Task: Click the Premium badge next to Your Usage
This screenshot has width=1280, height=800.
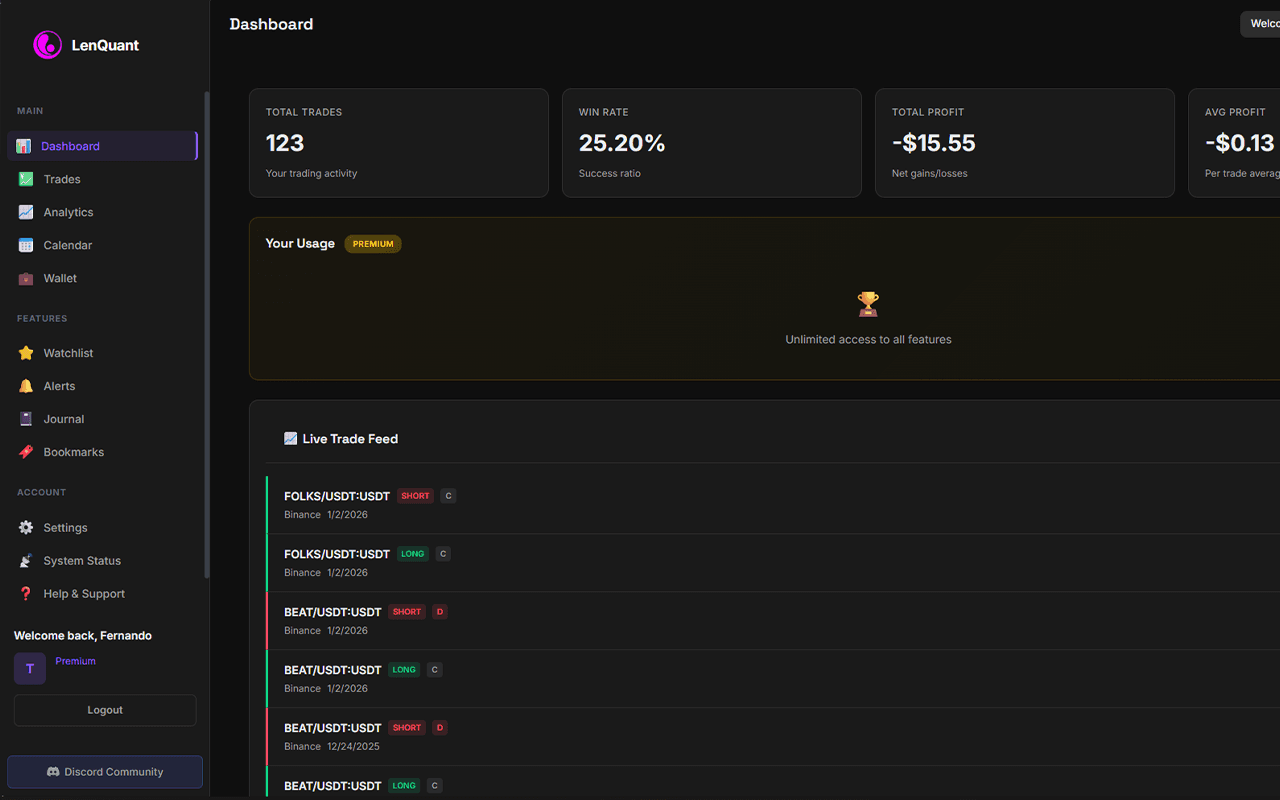Action: pyautogui.click(x=372, y=243)
